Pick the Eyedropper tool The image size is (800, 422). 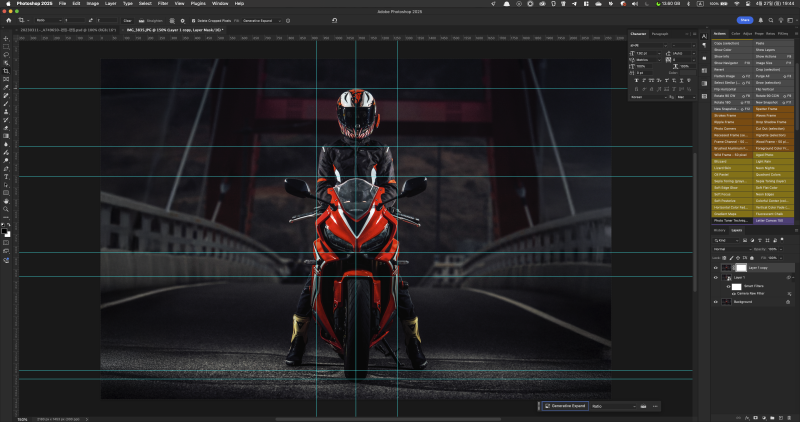[6, 87]
